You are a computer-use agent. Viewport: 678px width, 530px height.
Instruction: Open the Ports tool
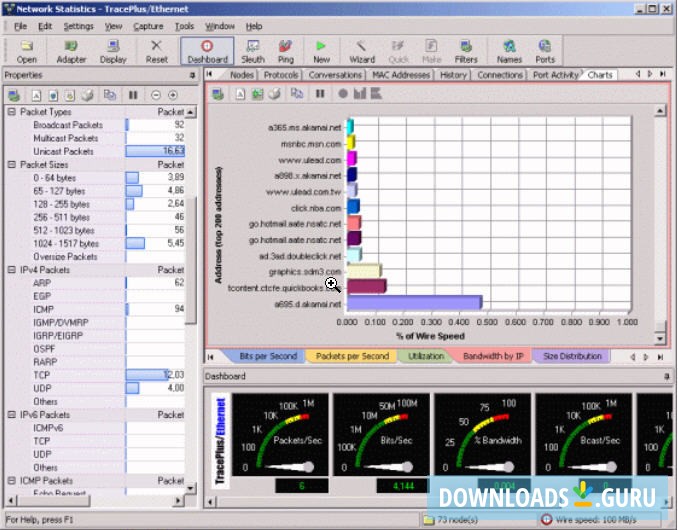pyautogui.click(x=545, y=51)
